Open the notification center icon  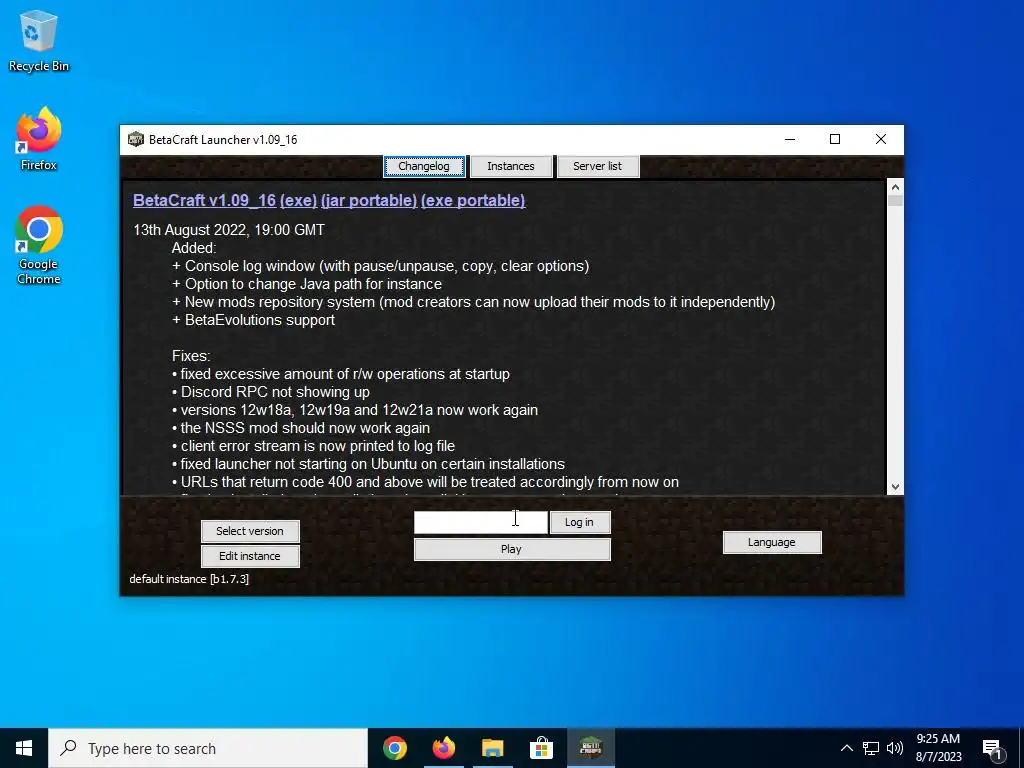coord(993,749)
